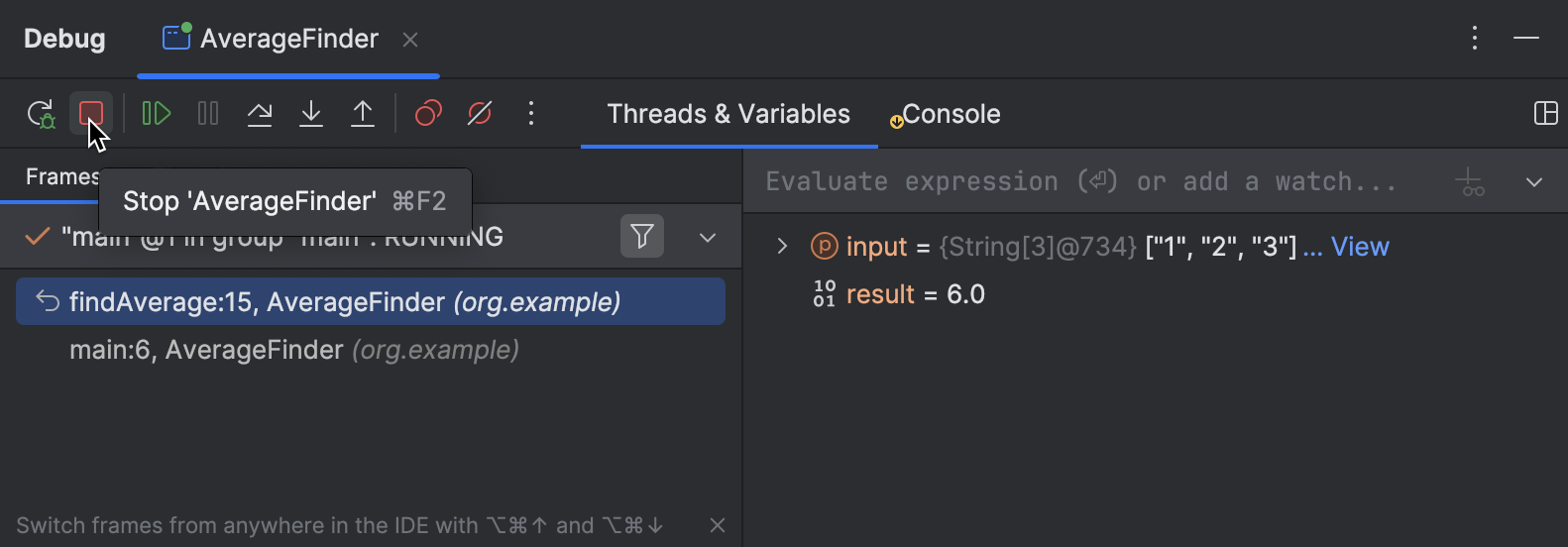1568x547 pixels.
Task: Open the View Breakpoints dialog
Action: (x=428, y=114)
